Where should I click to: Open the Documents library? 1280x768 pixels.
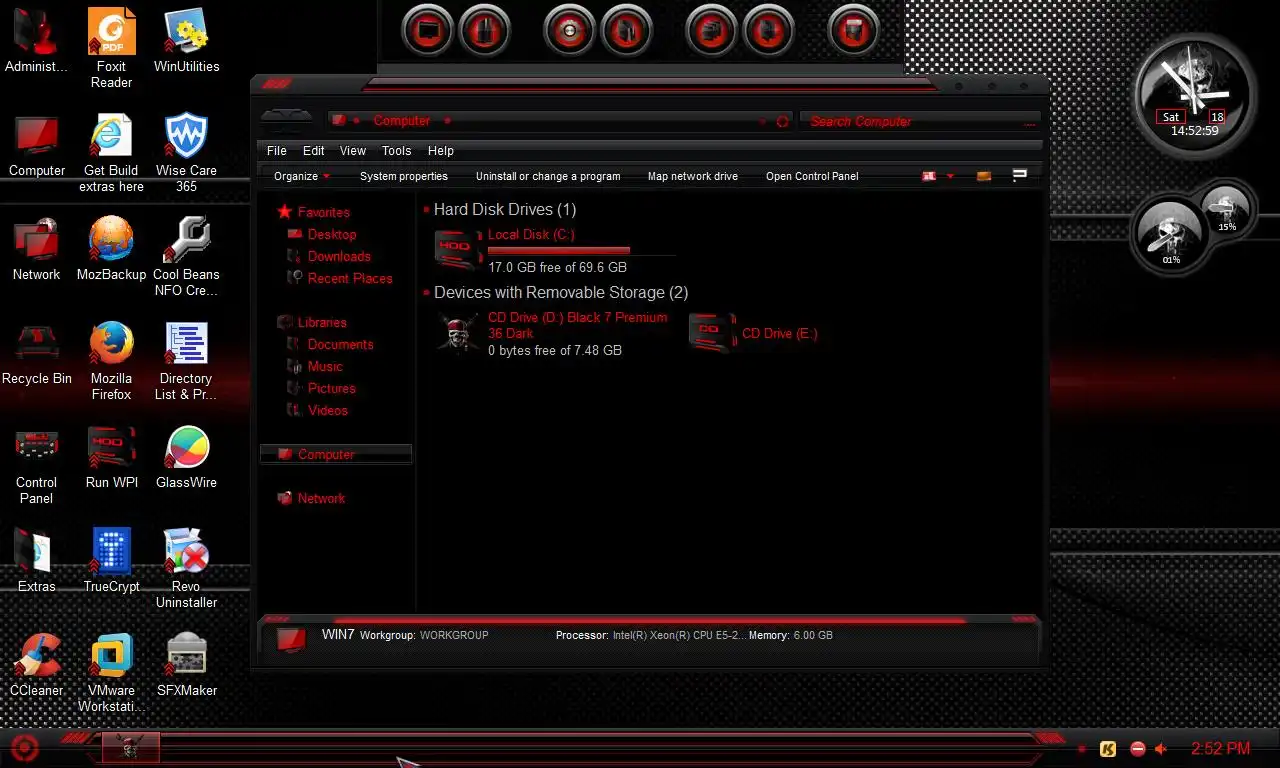(330, 344)
